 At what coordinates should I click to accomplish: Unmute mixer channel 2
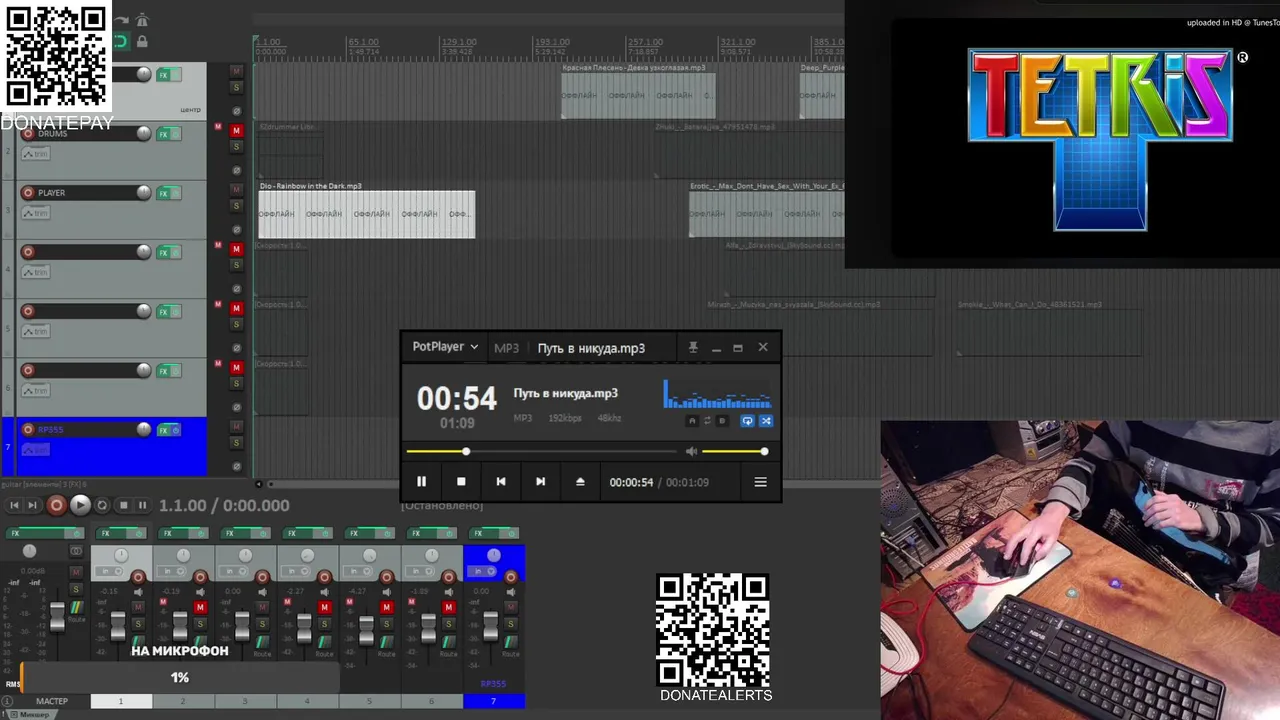click(200, 608)
